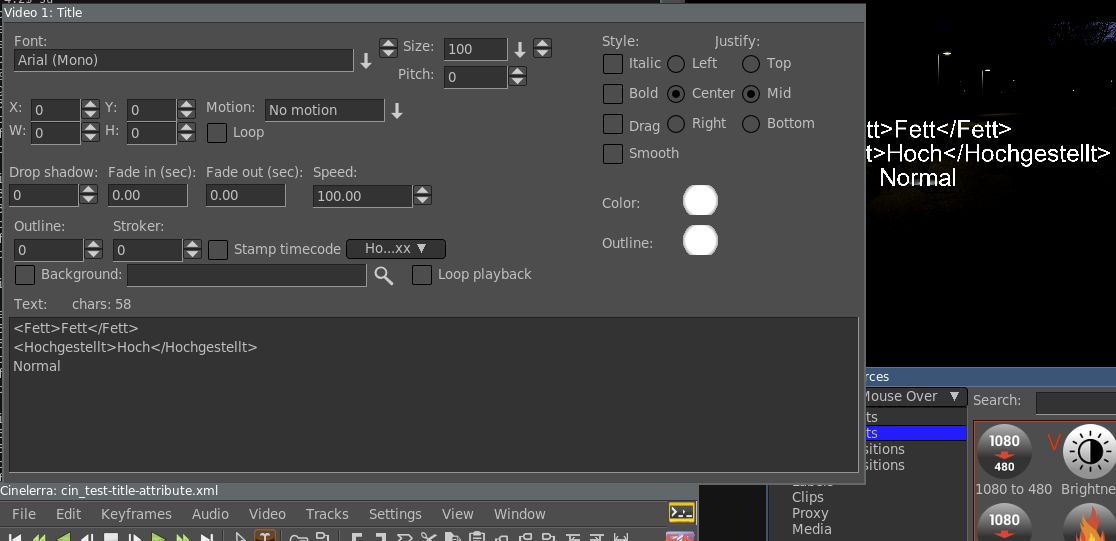Select the Left justify radio button
Image resolution: width=1116 pixels, height=541 pixels.
pos(676,64)
